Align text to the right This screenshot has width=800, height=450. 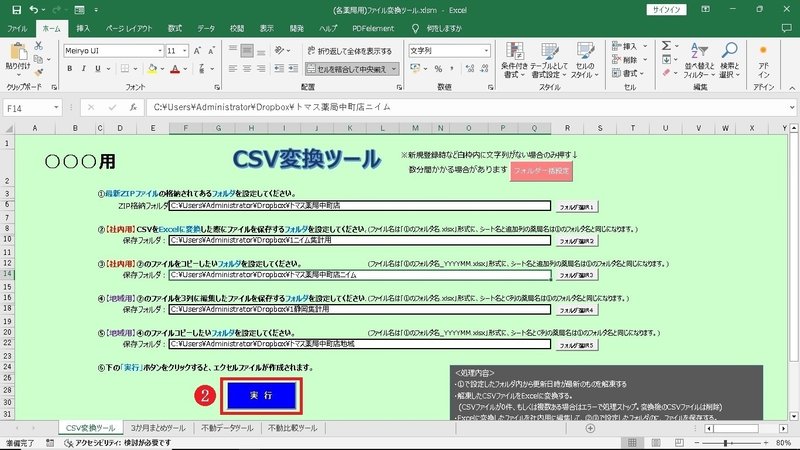pyautogui.click(x=261, y=68)
